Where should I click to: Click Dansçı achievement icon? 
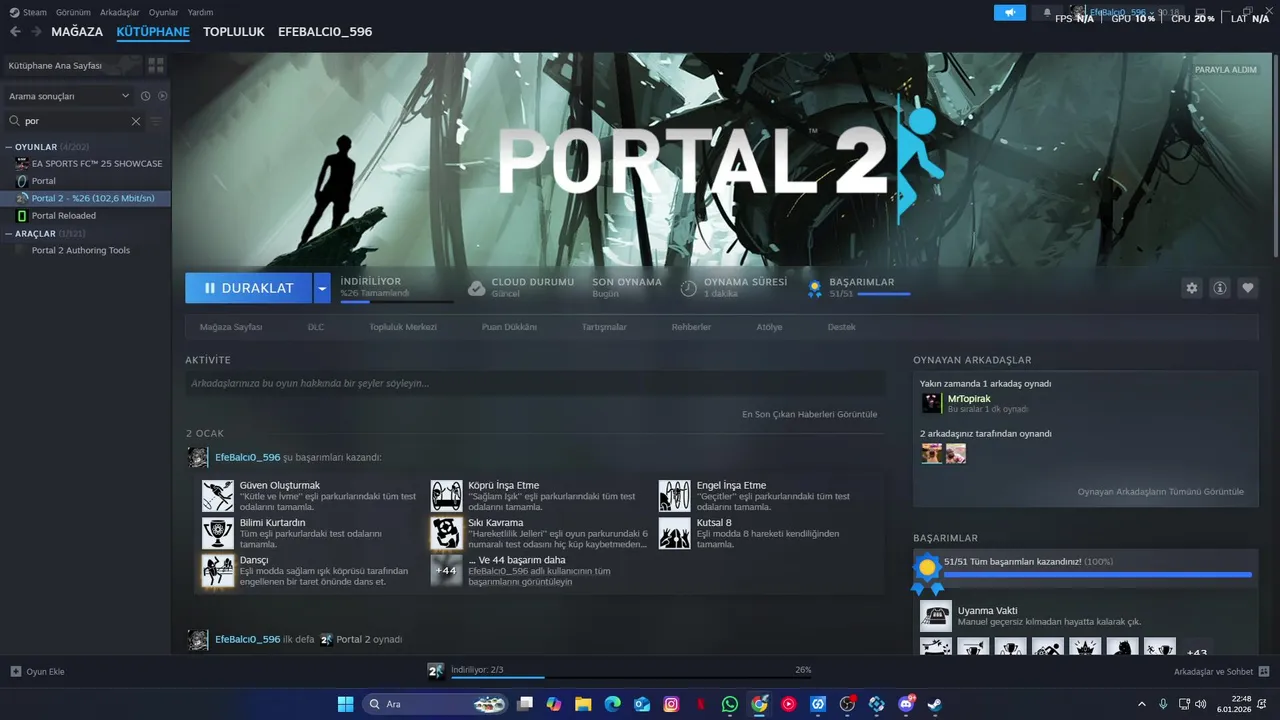(218, 570)
